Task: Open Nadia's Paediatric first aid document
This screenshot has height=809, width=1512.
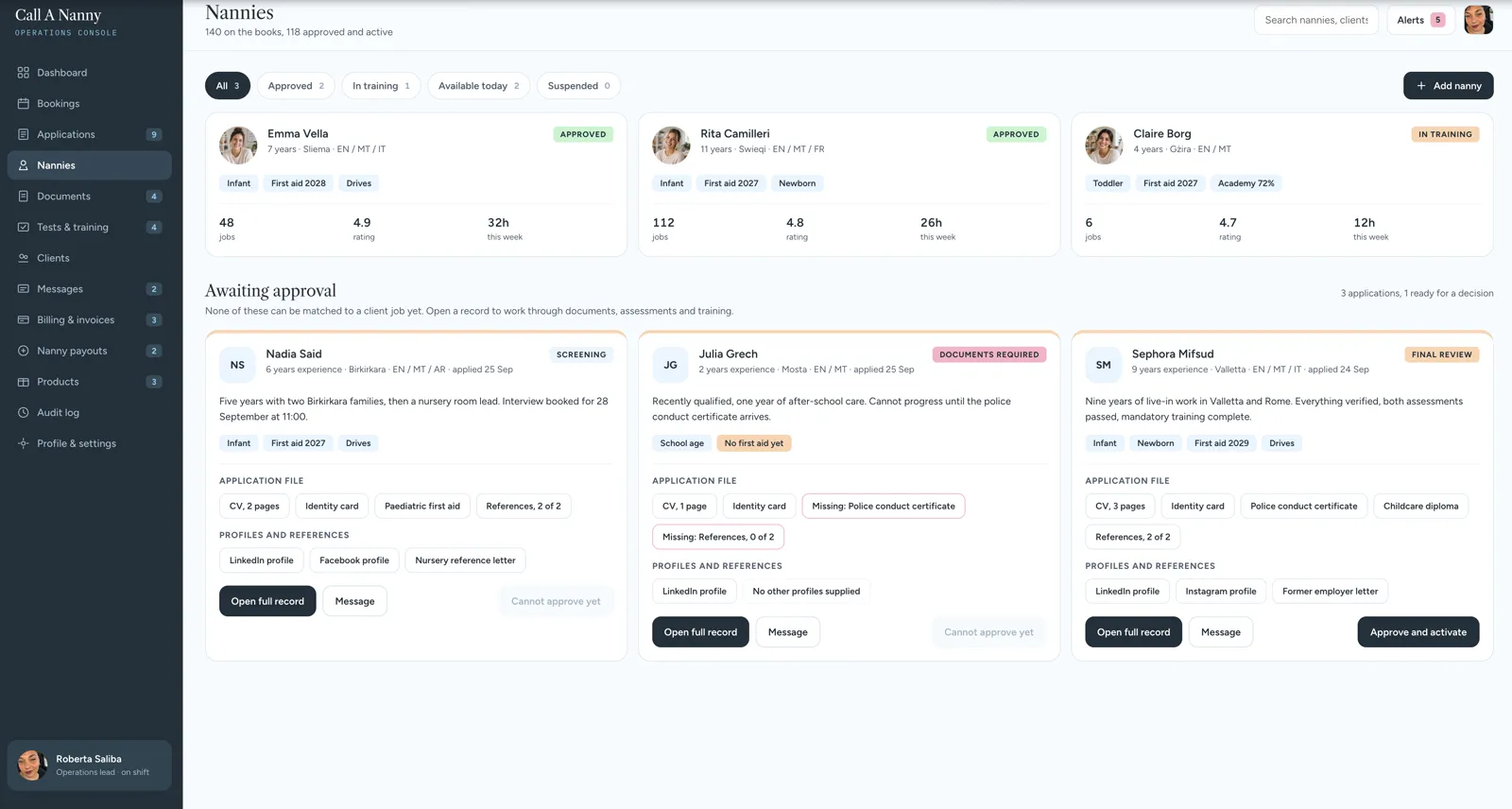Action: tap(422, 507)
